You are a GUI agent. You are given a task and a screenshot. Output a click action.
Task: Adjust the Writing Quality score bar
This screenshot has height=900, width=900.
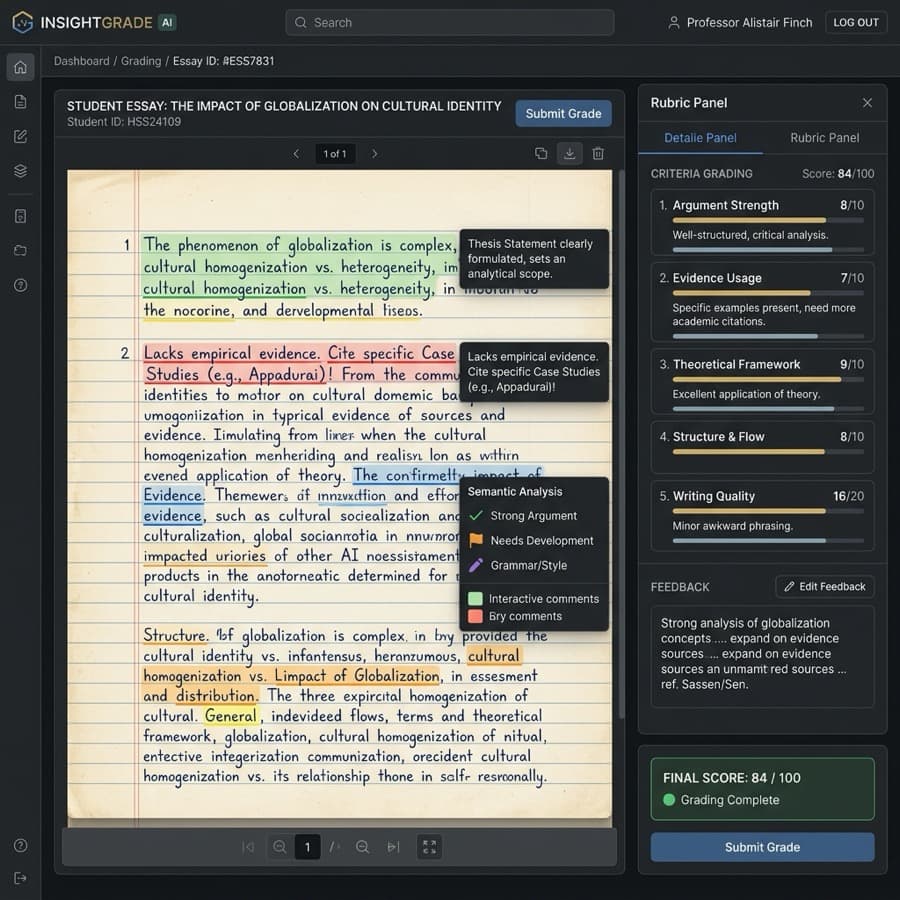point(768,511)
